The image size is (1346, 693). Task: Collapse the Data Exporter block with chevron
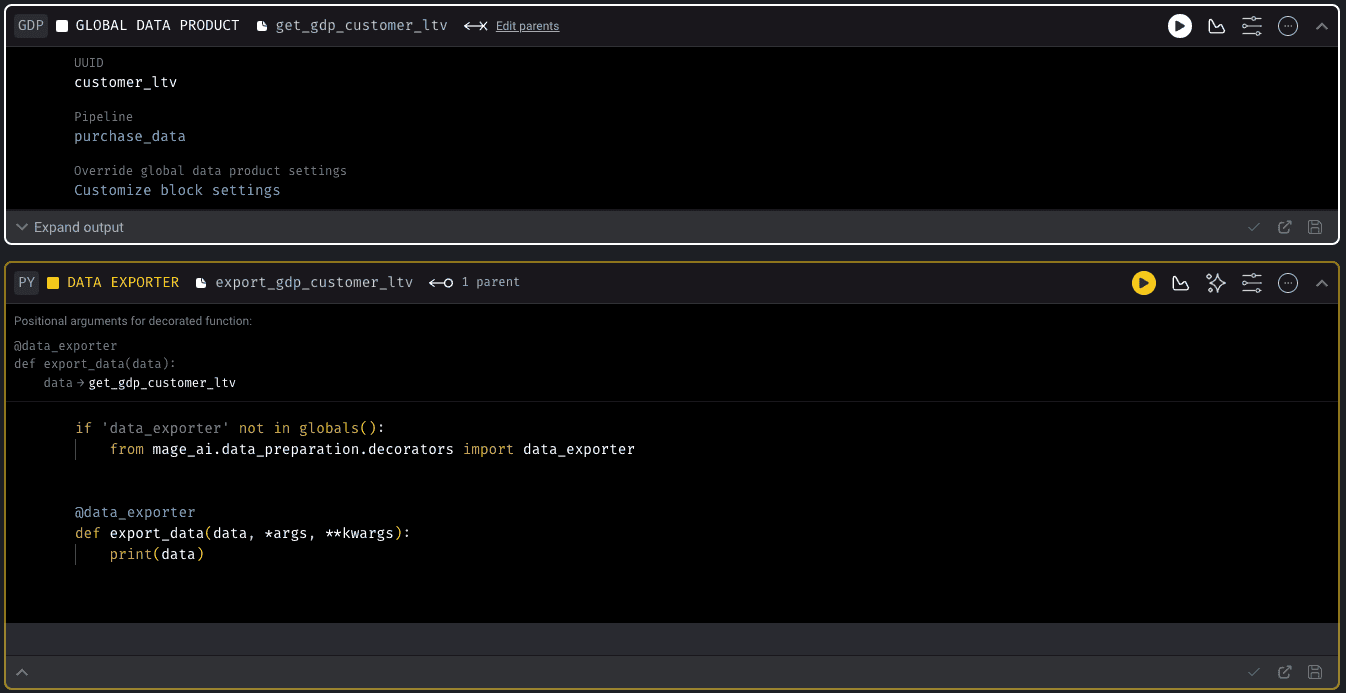coord(1322,283)
